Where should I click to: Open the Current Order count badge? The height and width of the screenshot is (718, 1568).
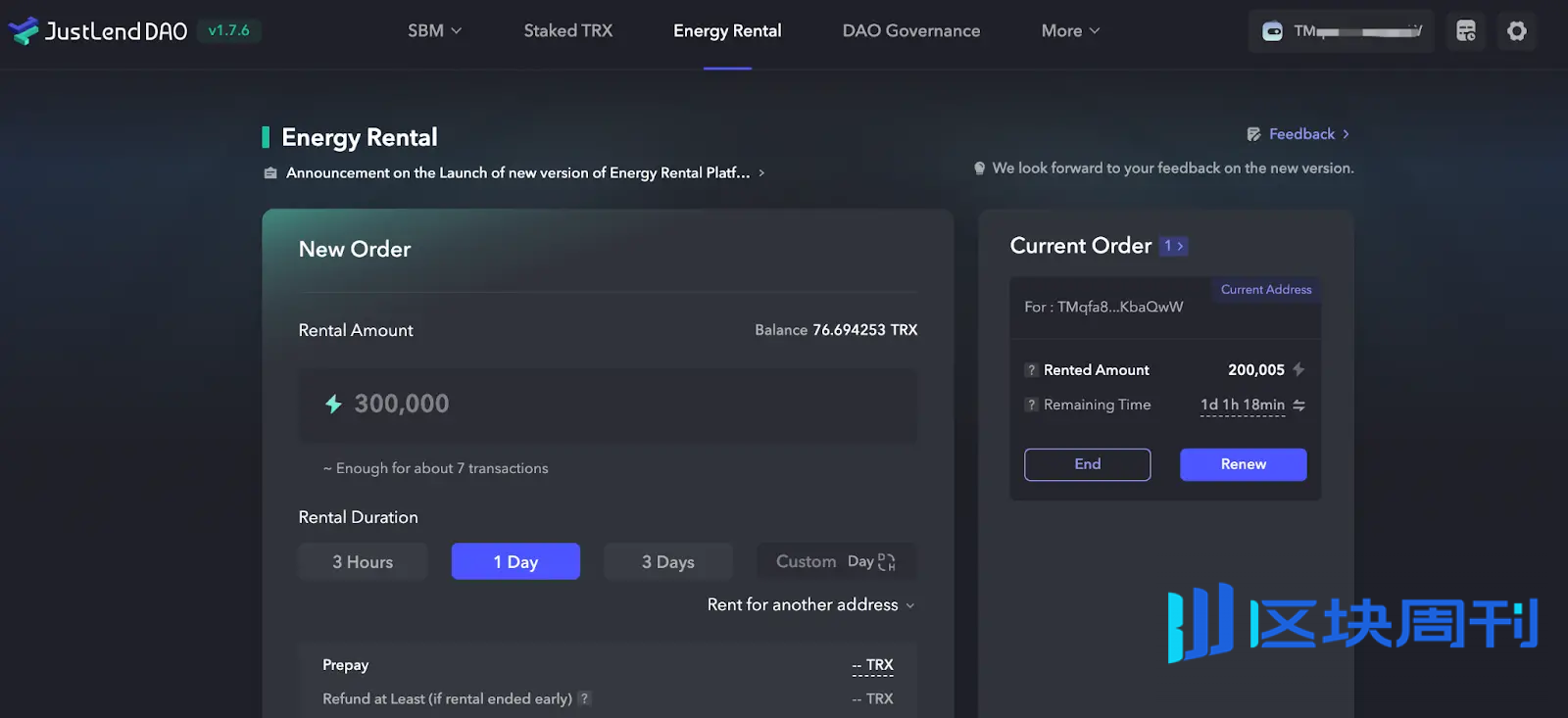pos(1173,246)
